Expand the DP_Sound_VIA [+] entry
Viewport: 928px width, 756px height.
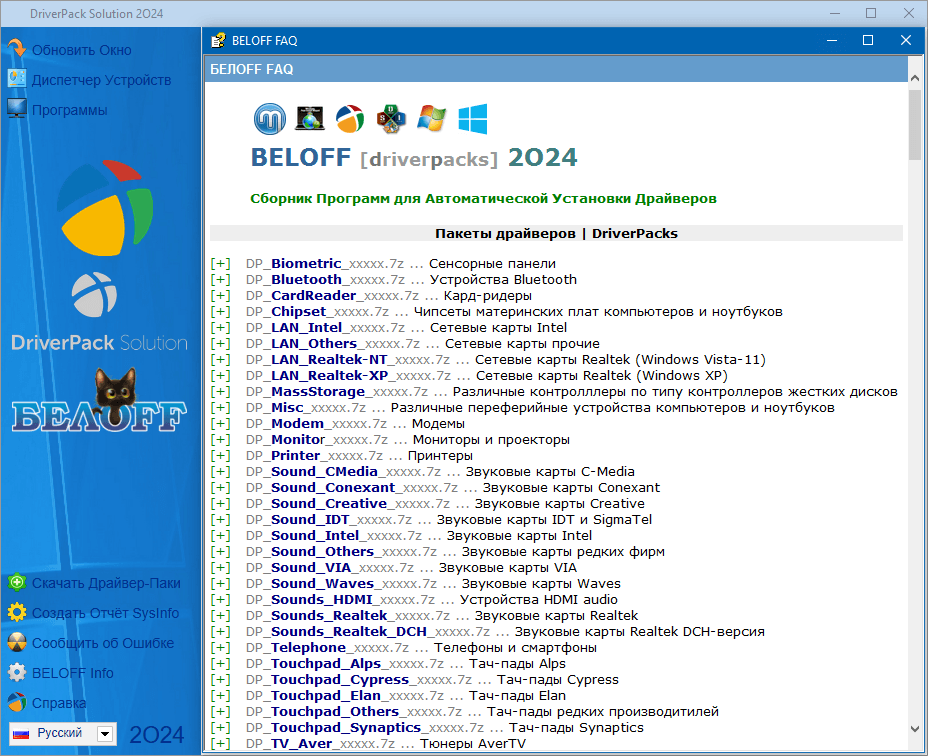[x=220, y=568]
